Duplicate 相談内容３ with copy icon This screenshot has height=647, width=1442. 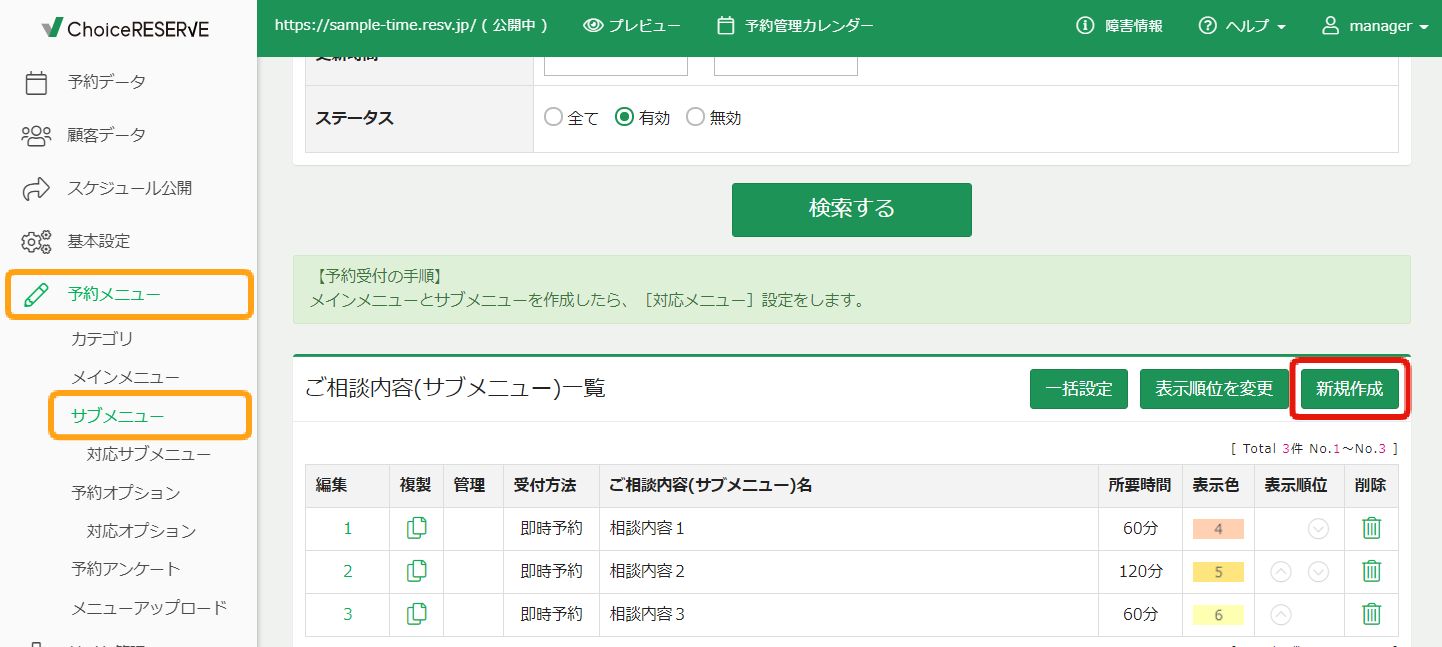pos(417,614)
